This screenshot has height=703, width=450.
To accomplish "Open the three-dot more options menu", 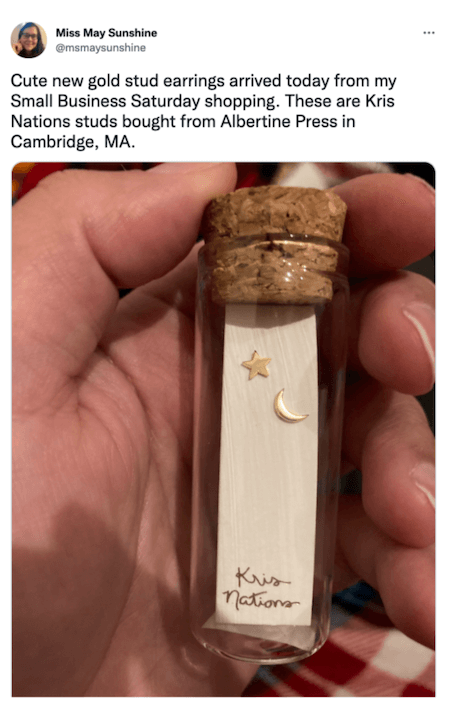I will coord(428,33).
